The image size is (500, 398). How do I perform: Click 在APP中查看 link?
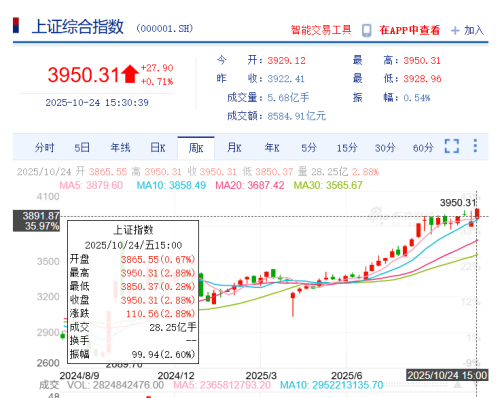point(410,30)
